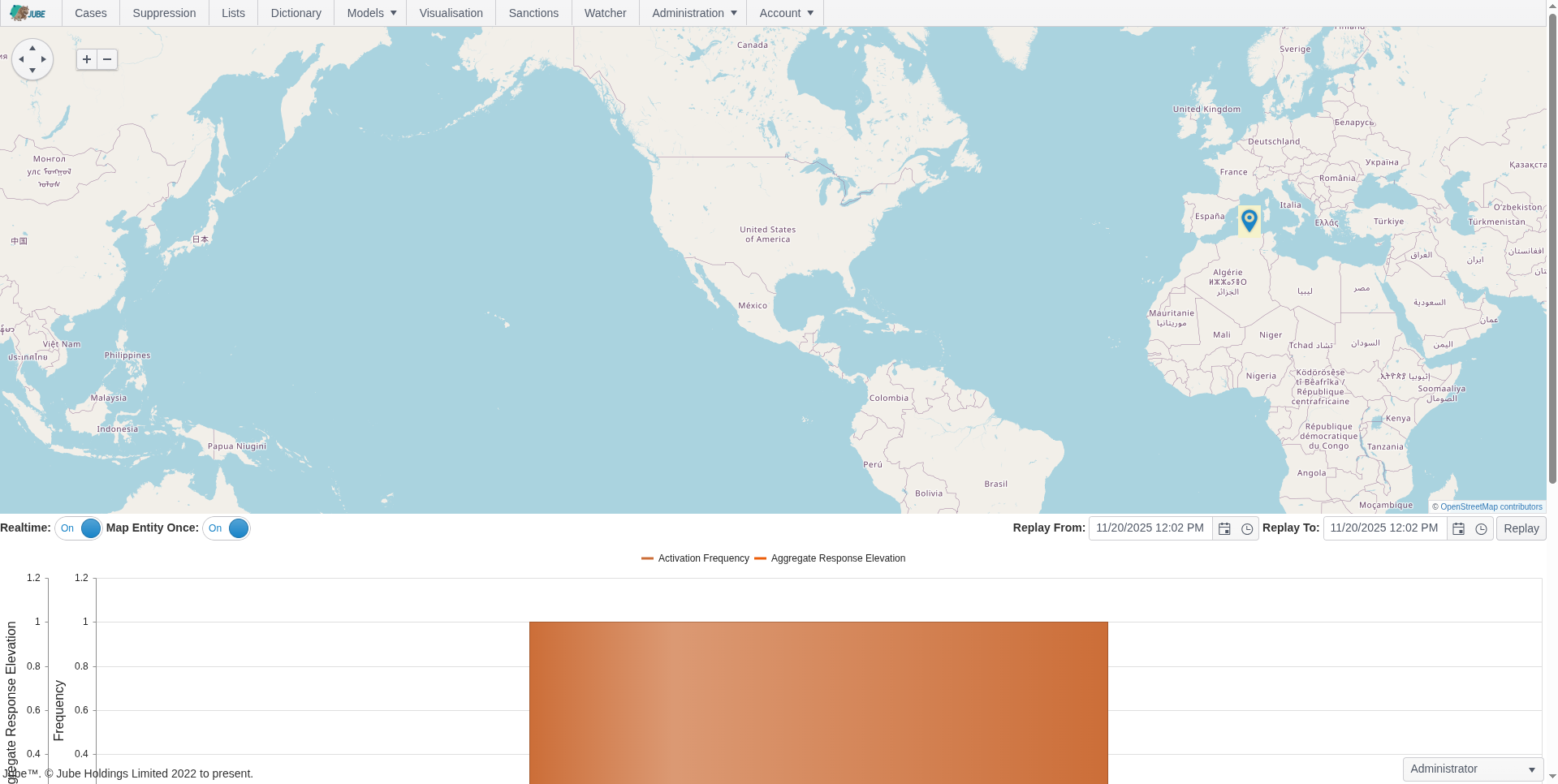1558x784 pixels.
Task: Click the Replay button
Action: pos(1521,528)
